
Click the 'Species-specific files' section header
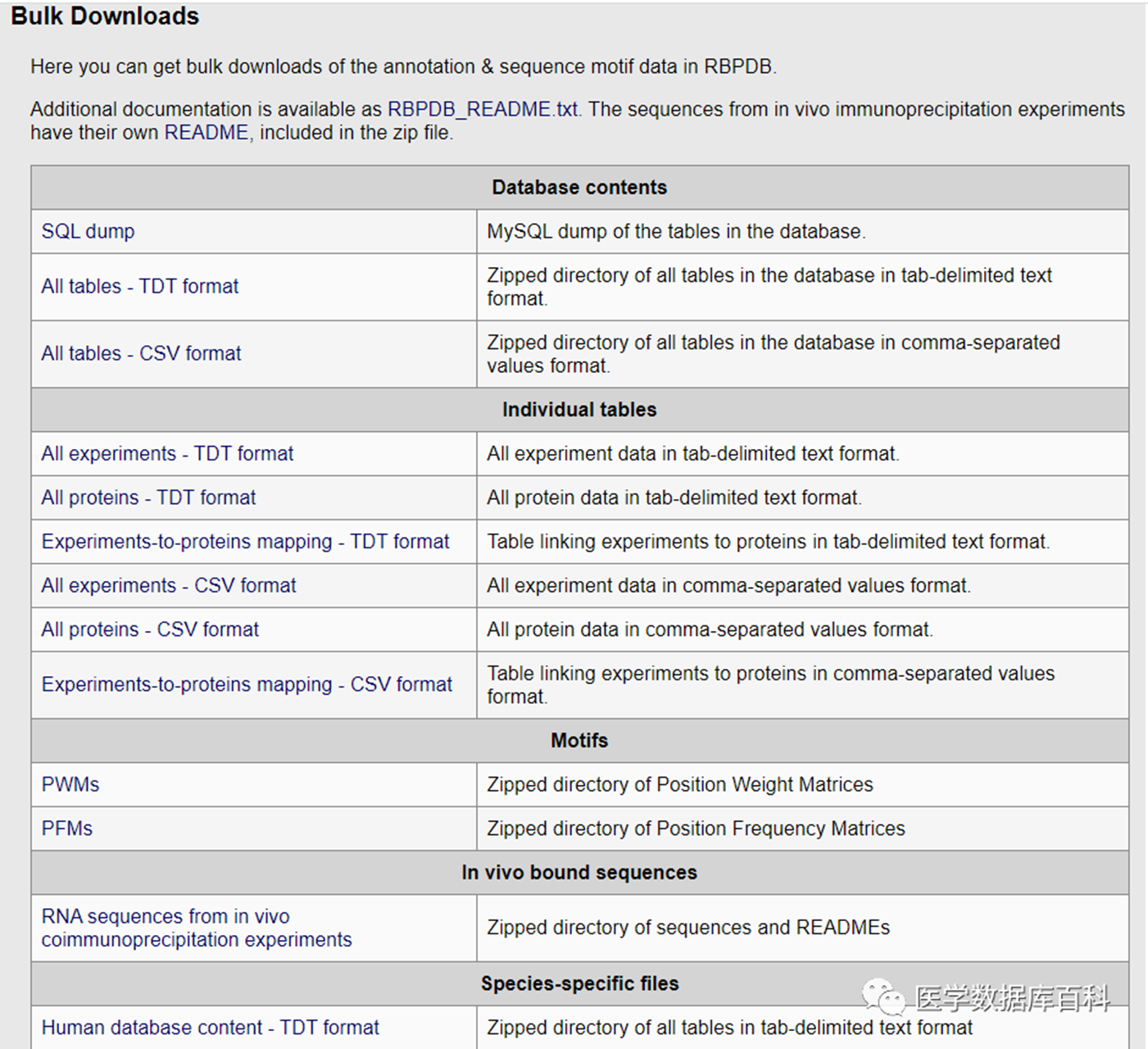579,983
